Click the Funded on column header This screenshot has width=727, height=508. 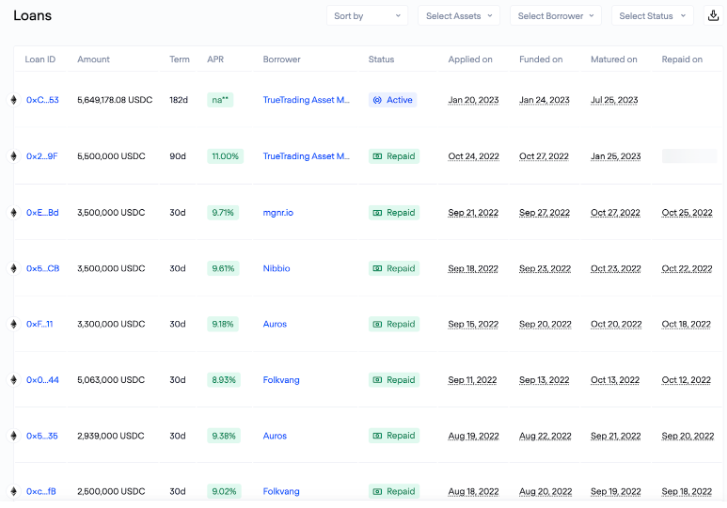pyautogui.click(x=541, y=59)
